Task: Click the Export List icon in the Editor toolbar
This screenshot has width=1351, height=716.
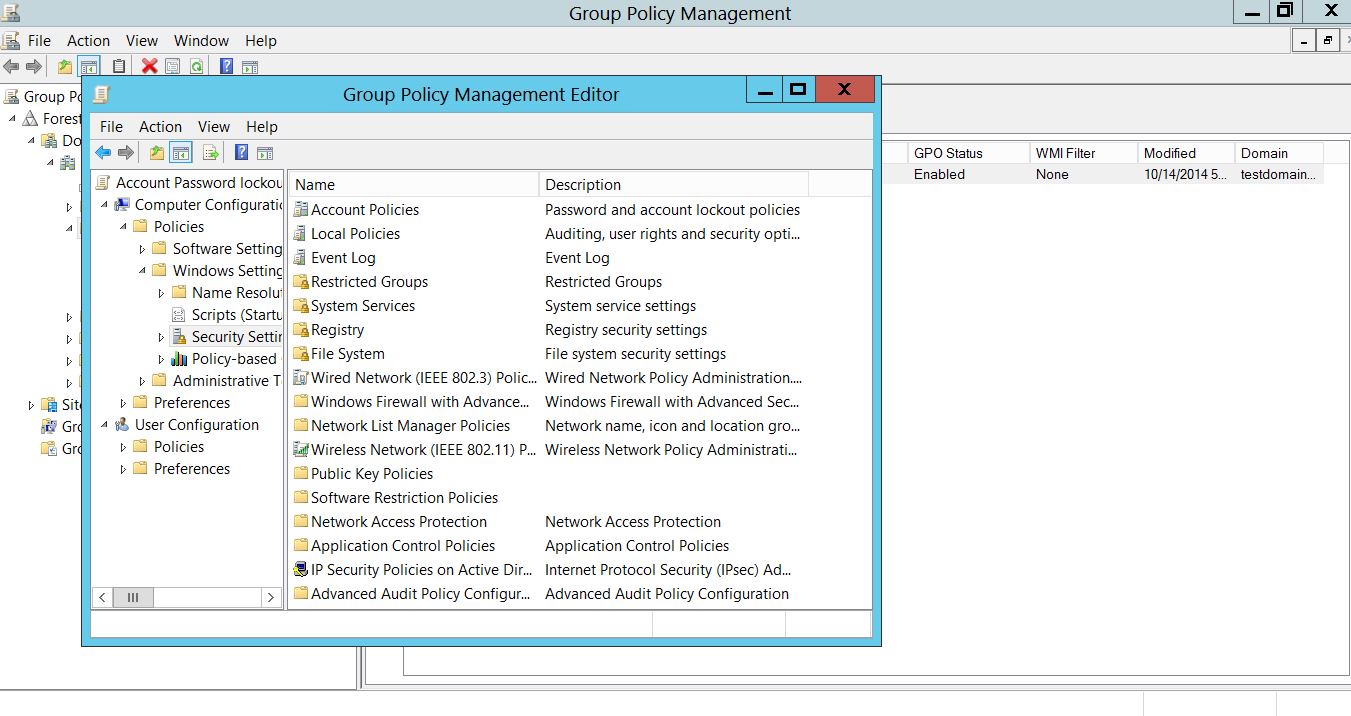Action: click(211, 153)
